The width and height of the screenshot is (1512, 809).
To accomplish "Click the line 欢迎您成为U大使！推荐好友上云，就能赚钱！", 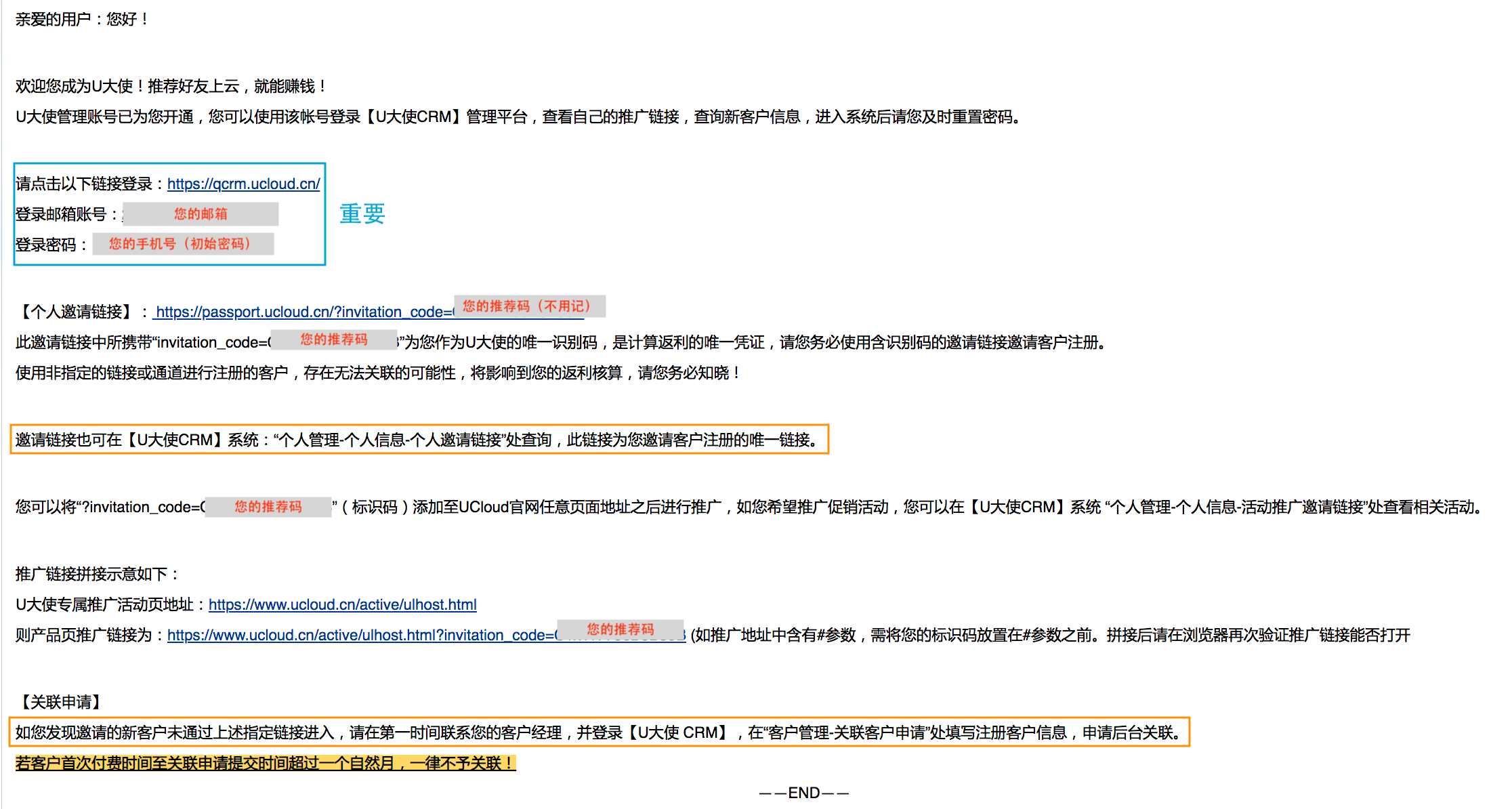I will pos(172,86).
